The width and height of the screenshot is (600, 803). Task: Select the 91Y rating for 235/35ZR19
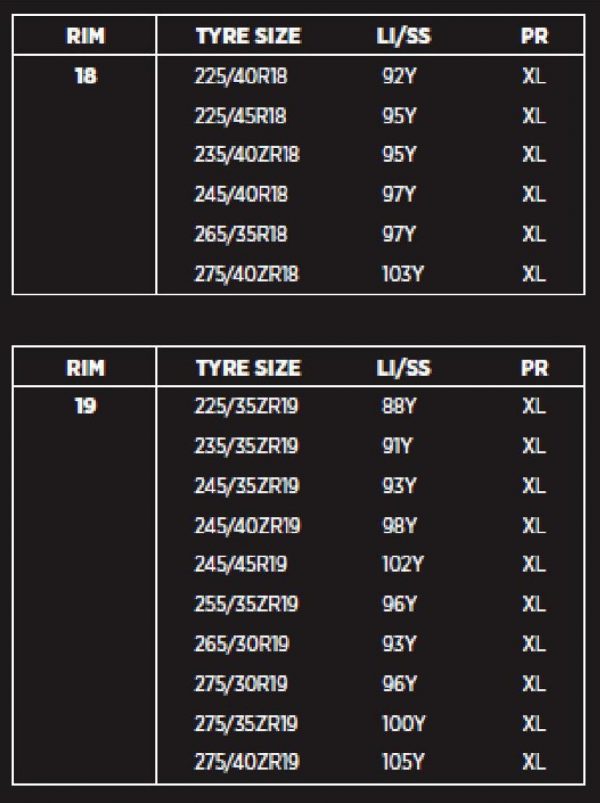[397, 446]
